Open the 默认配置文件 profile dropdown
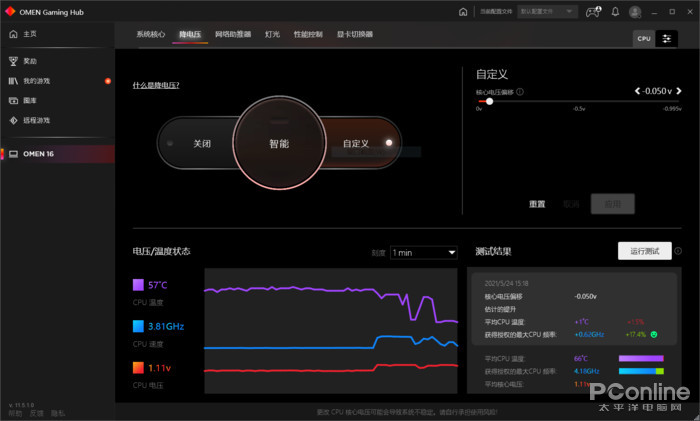The width and height of the screenshot is (700, 421). pos(548,12)
